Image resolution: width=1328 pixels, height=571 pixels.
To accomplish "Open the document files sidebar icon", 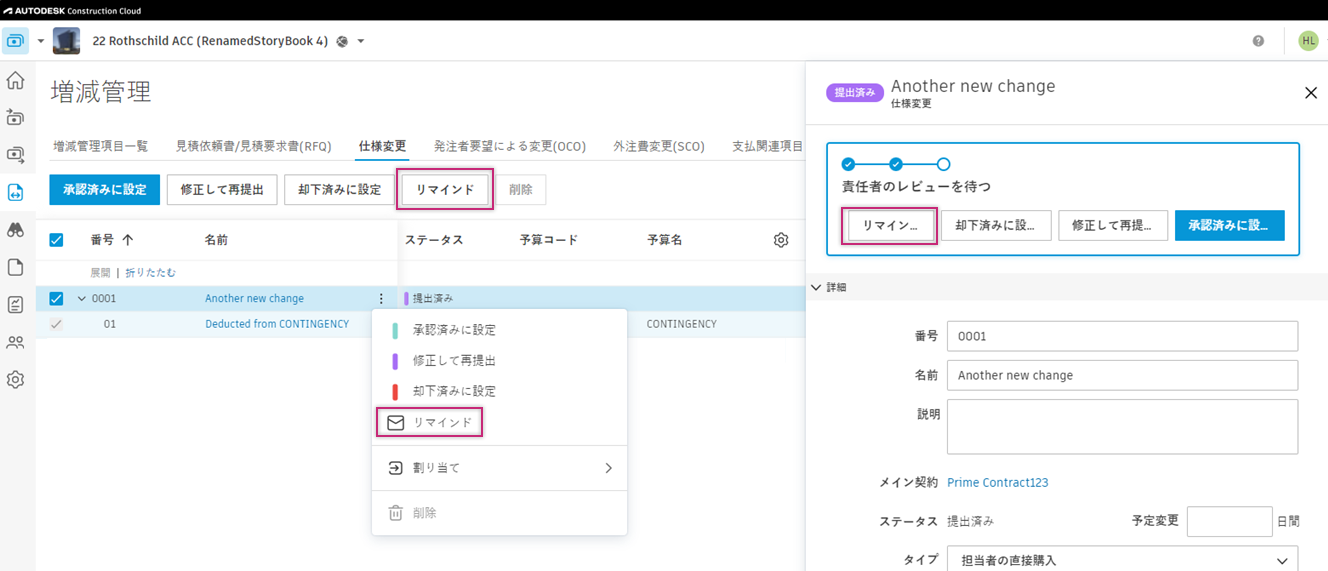I will point(15,267).
